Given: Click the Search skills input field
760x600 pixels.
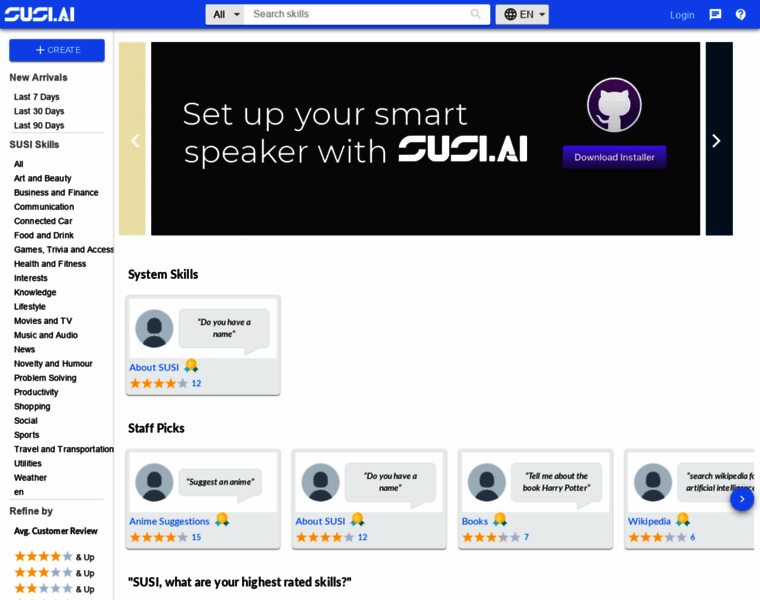Looking at the screenshot, I should tap(359, 14).
